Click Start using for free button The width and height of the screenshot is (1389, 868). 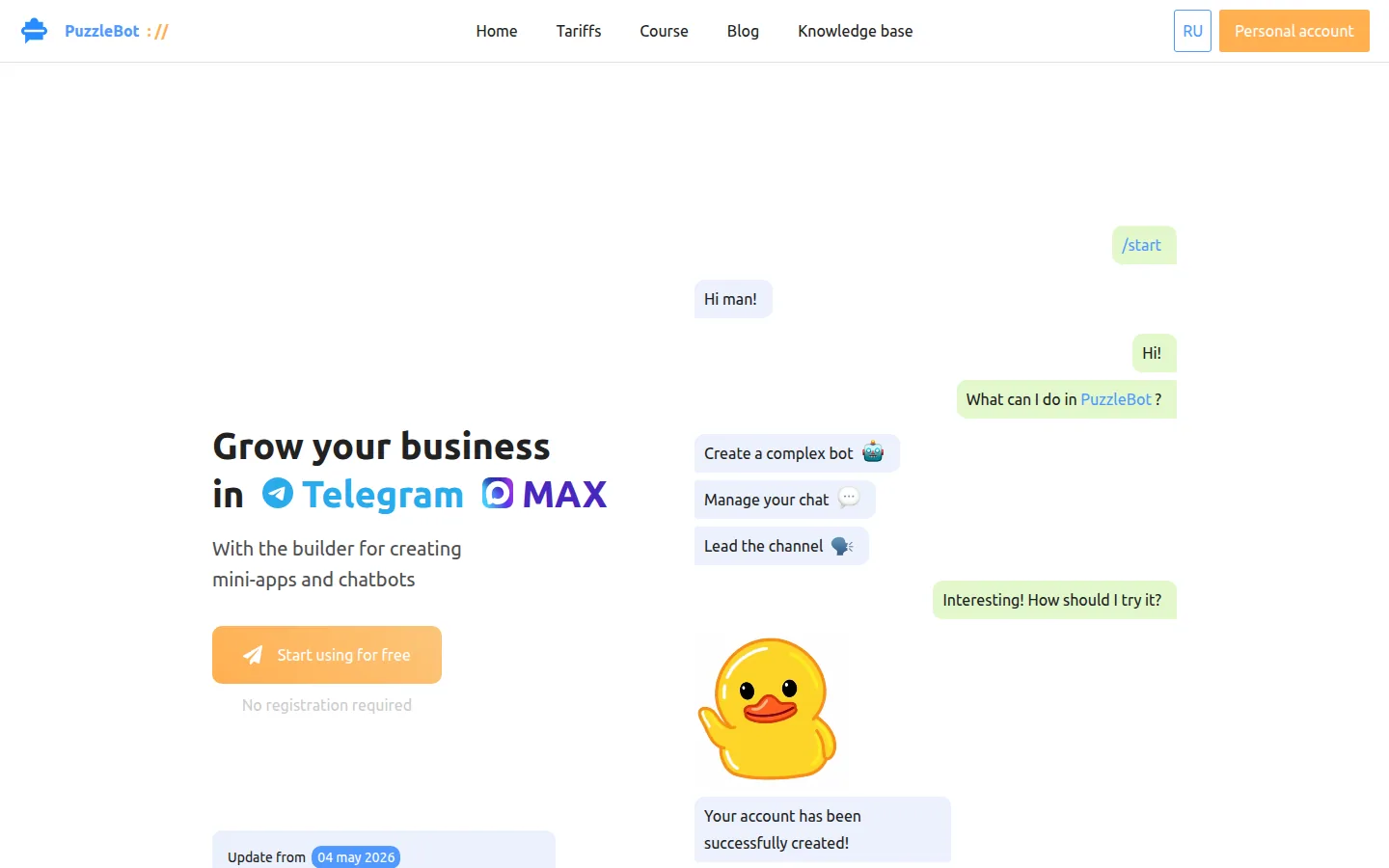point(327,655)
